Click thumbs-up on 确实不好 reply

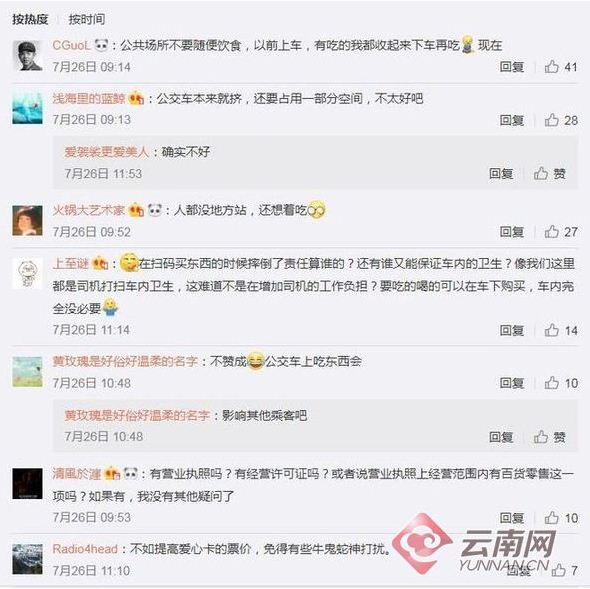pyautogui.click(x=550, y=174)
